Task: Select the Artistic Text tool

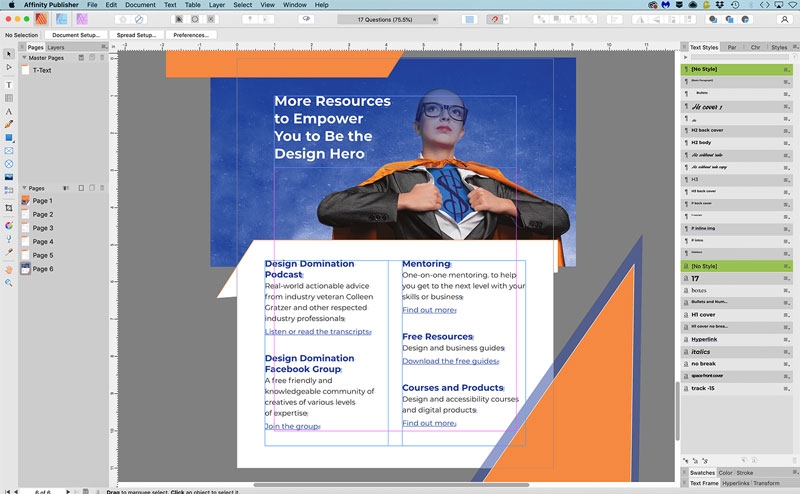Action: click(x=9, y=112)
